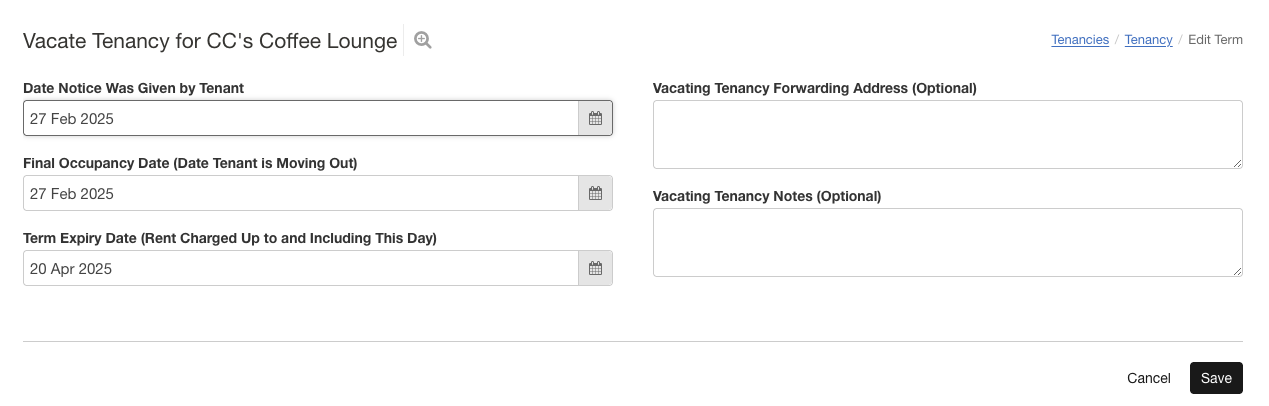Click the magnifier icon beside the page title

coord(423,40)
